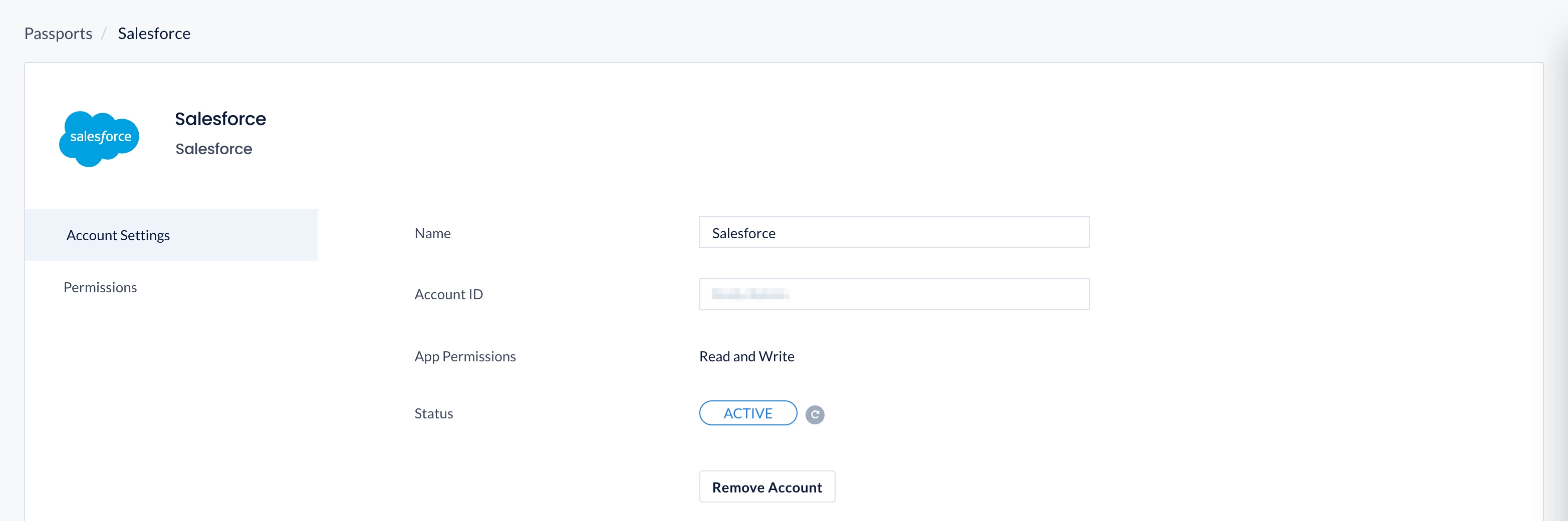
Task: Click the 'App Permissions' label
Action: [465, 356]
